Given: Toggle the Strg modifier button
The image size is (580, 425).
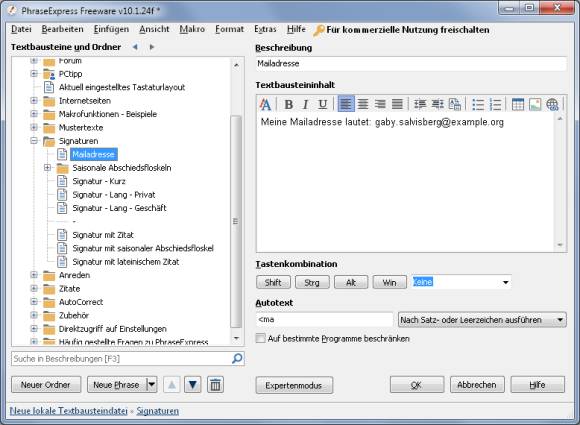Looking at the screenshot, I should point(312,282).
